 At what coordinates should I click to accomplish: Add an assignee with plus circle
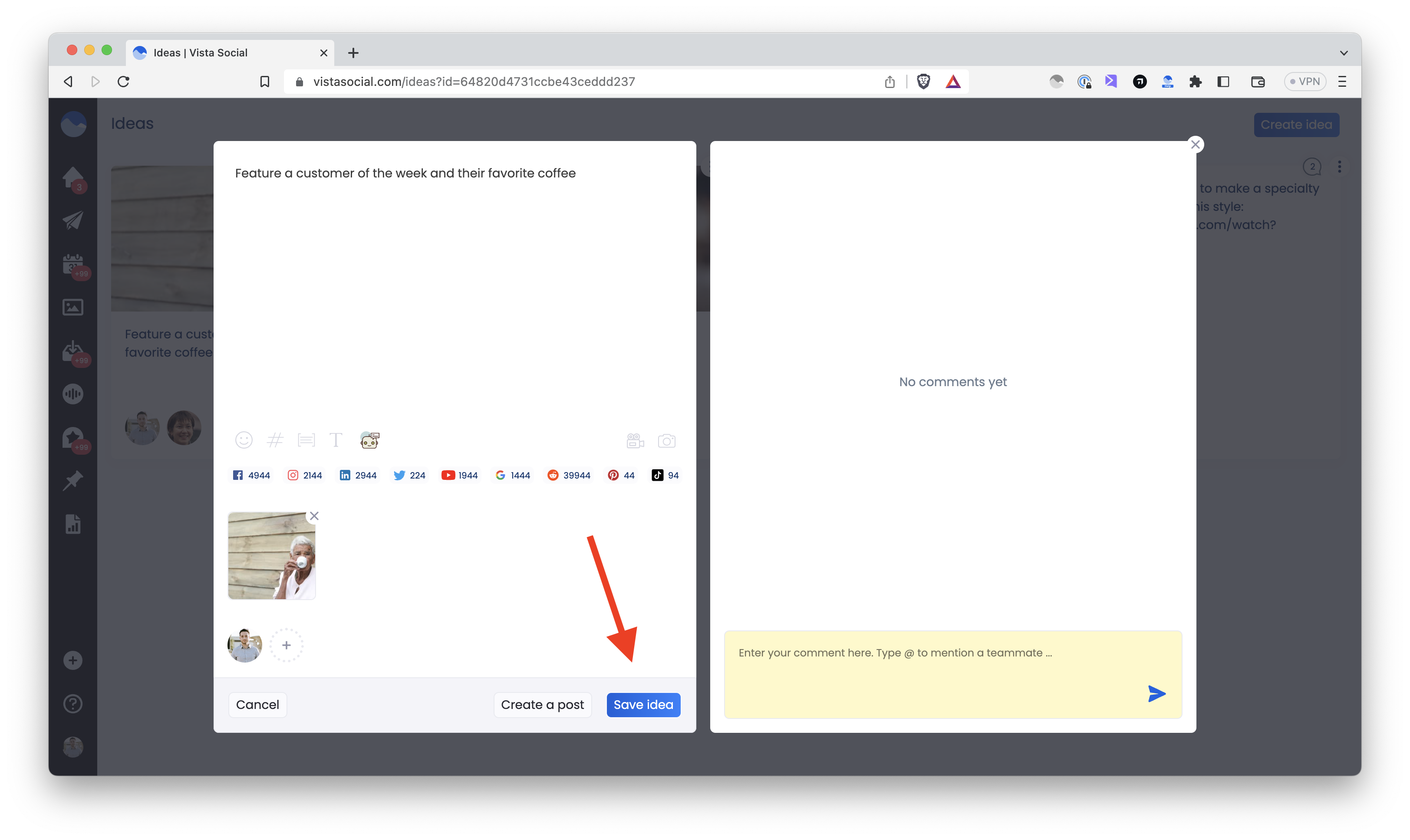pyautogui.click(x=287, y=645)
